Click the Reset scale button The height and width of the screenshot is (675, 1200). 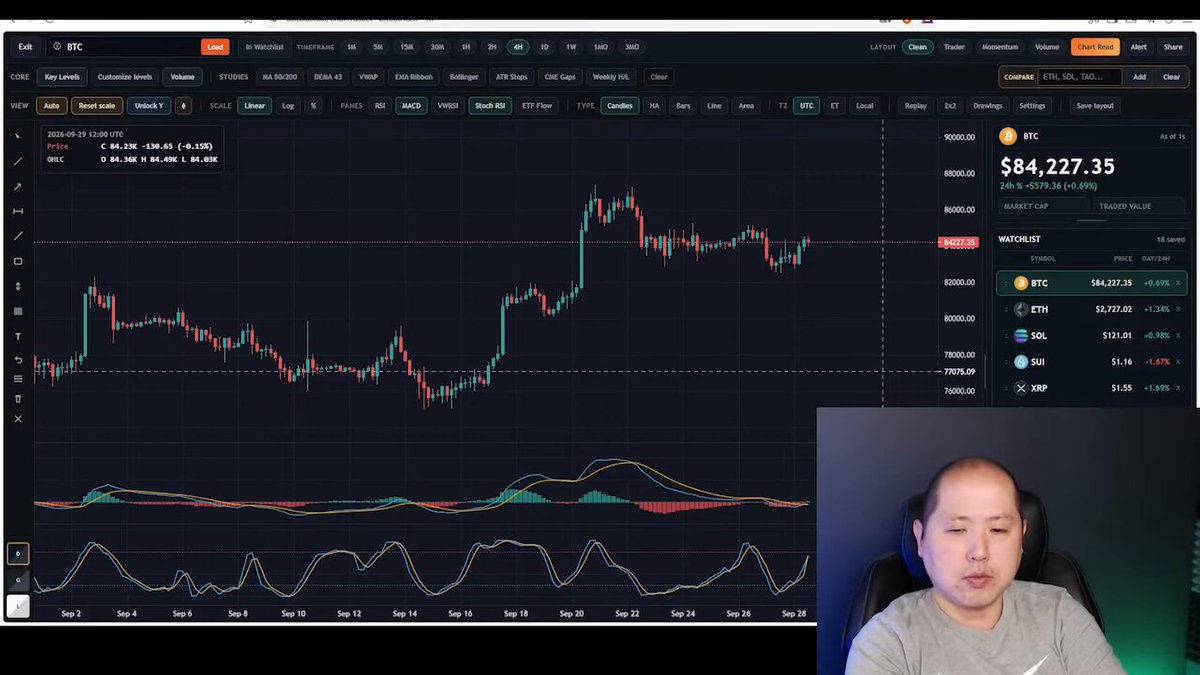pyautogui.click(x=97, y=105)
